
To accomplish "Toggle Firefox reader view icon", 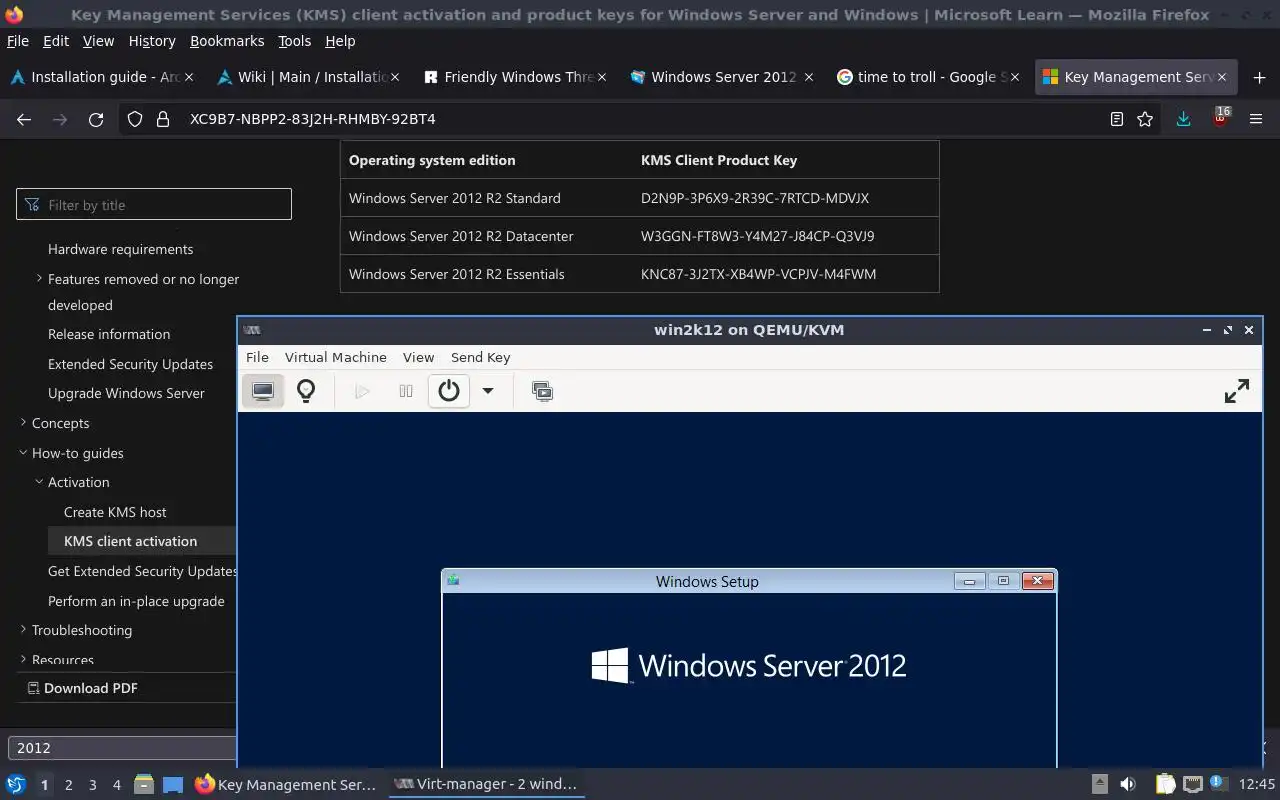I will coord(1117,119).
